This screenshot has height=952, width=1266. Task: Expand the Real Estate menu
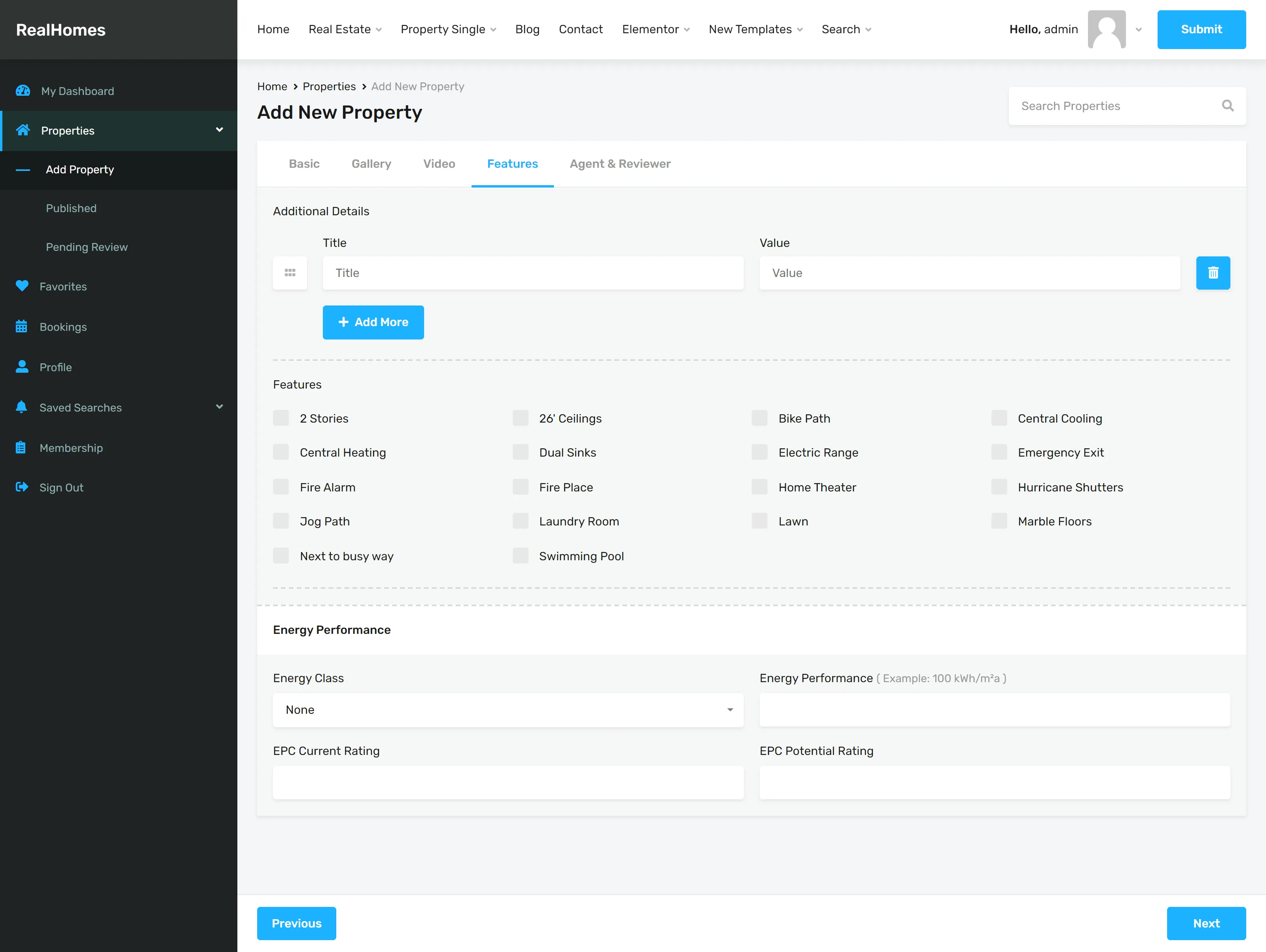click(345, 29)
